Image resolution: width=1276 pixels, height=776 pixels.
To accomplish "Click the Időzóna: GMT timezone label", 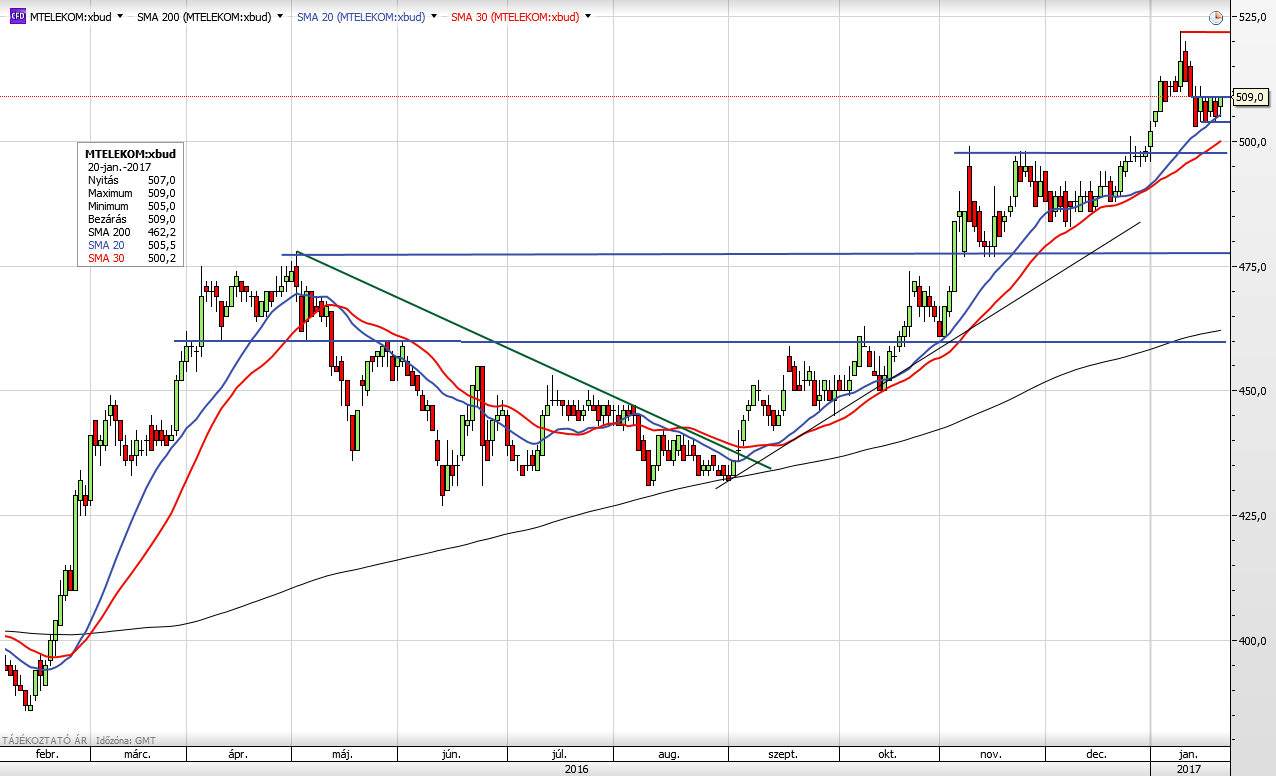I will [x=128, y=740].
